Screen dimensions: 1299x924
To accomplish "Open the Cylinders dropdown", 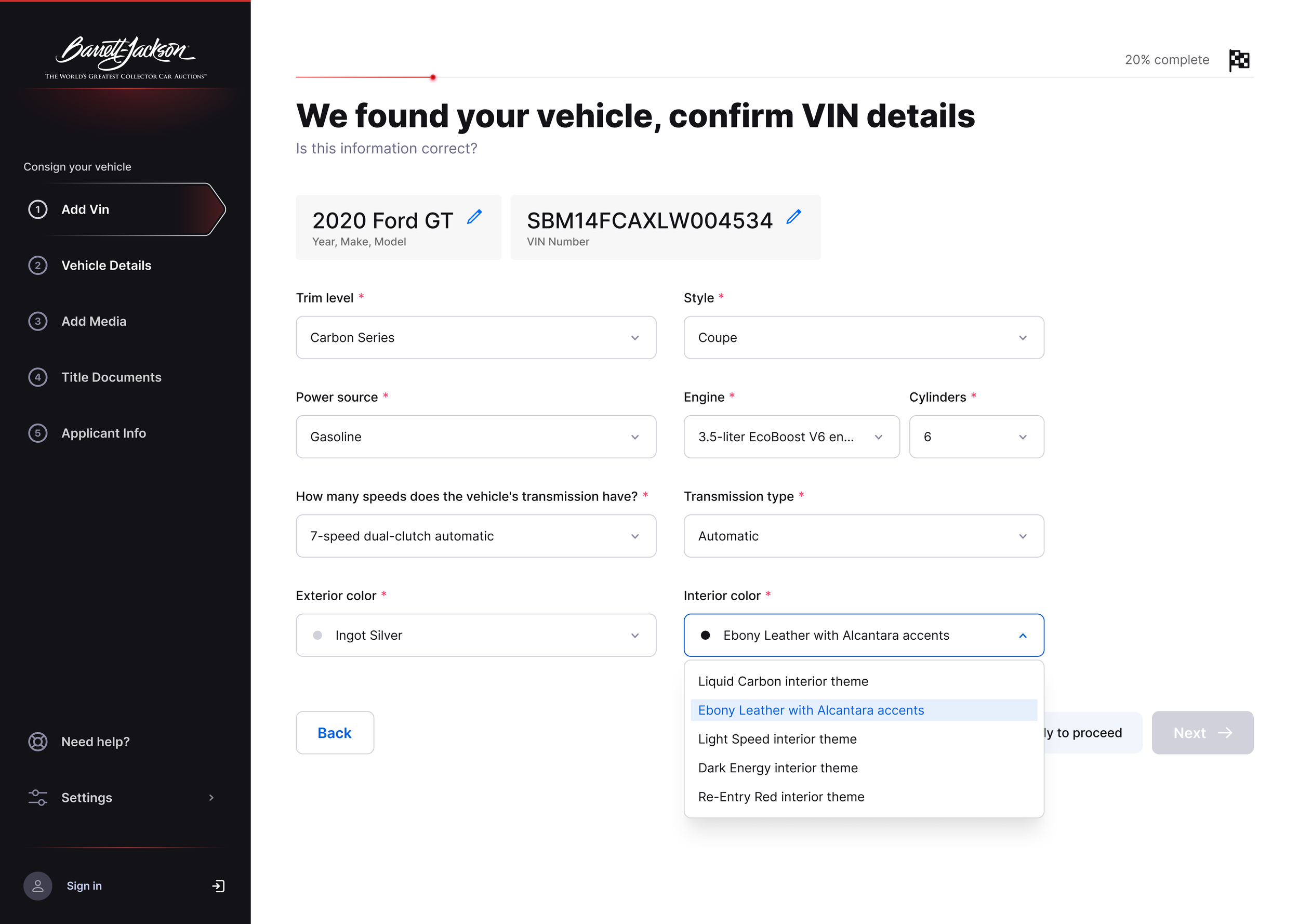I will pyautogui.click(x=976, y=437).
